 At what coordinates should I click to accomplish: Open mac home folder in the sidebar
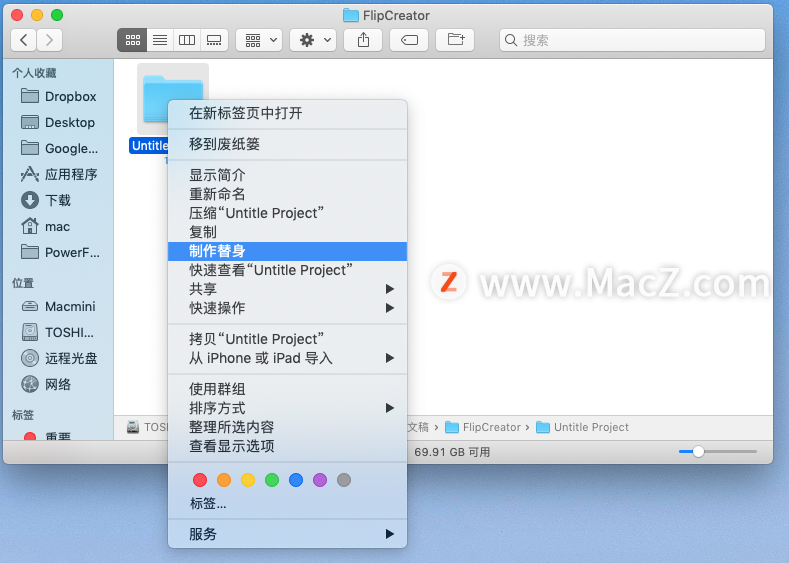pyautogui.click(x=59, y=226)
